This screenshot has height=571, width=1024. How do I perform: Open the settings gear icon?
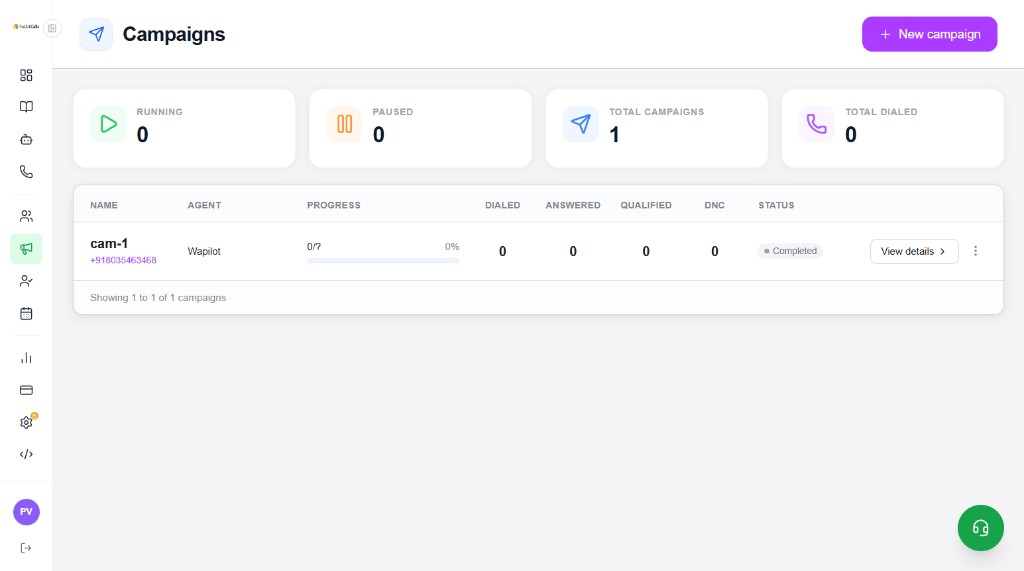26,423
